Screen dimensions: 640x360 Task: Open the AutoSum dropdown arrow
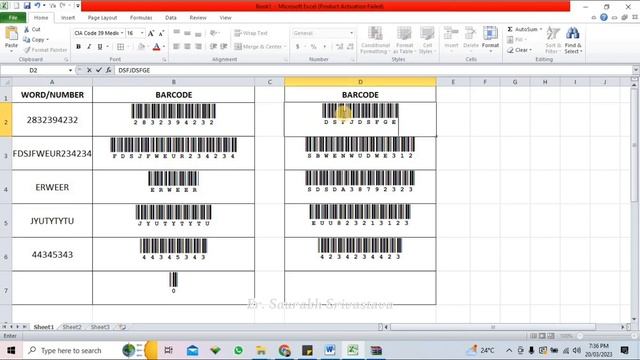541,29
